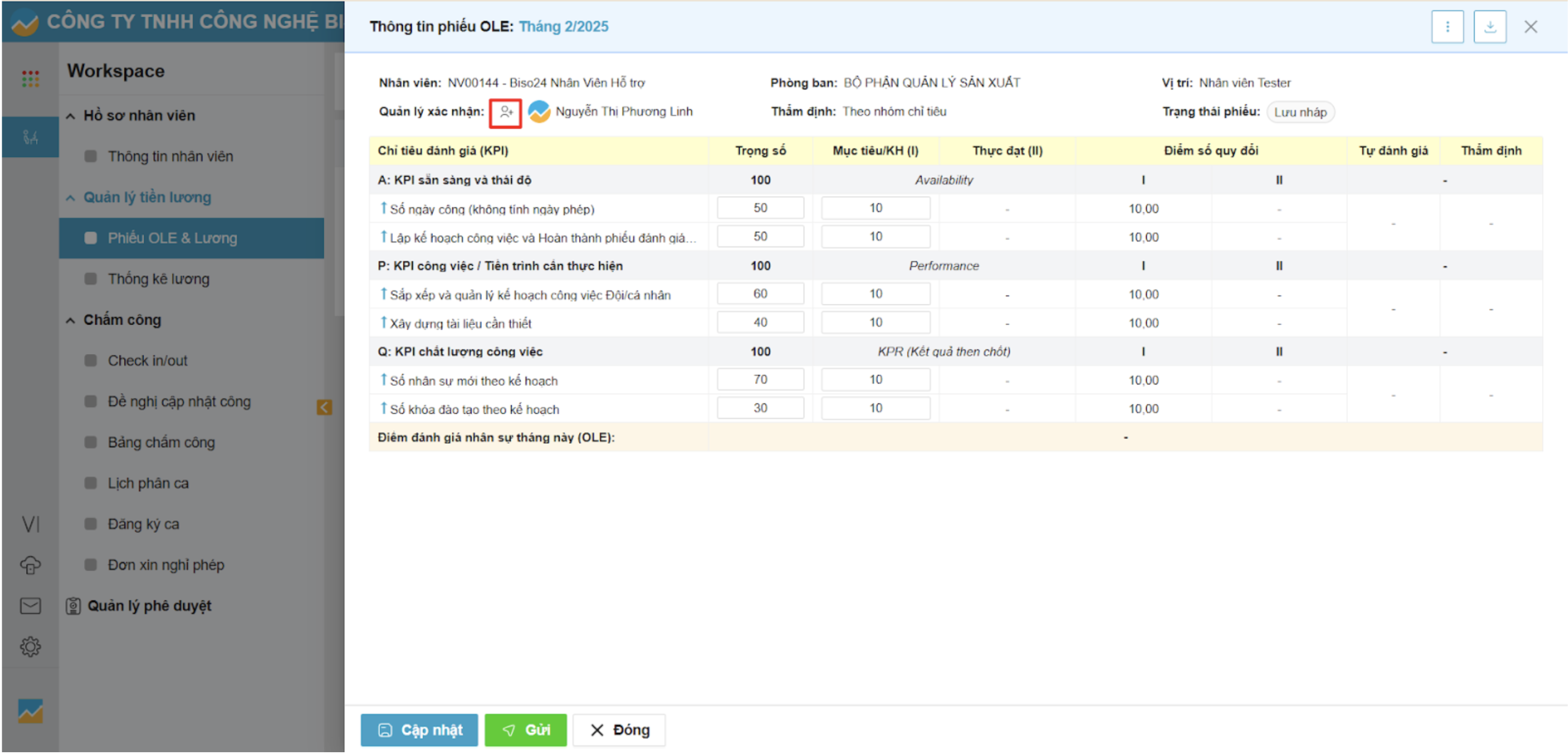Open the three-dot options menu
The width and height of the screenshot is (1568, 754).
pos(1447,27)
